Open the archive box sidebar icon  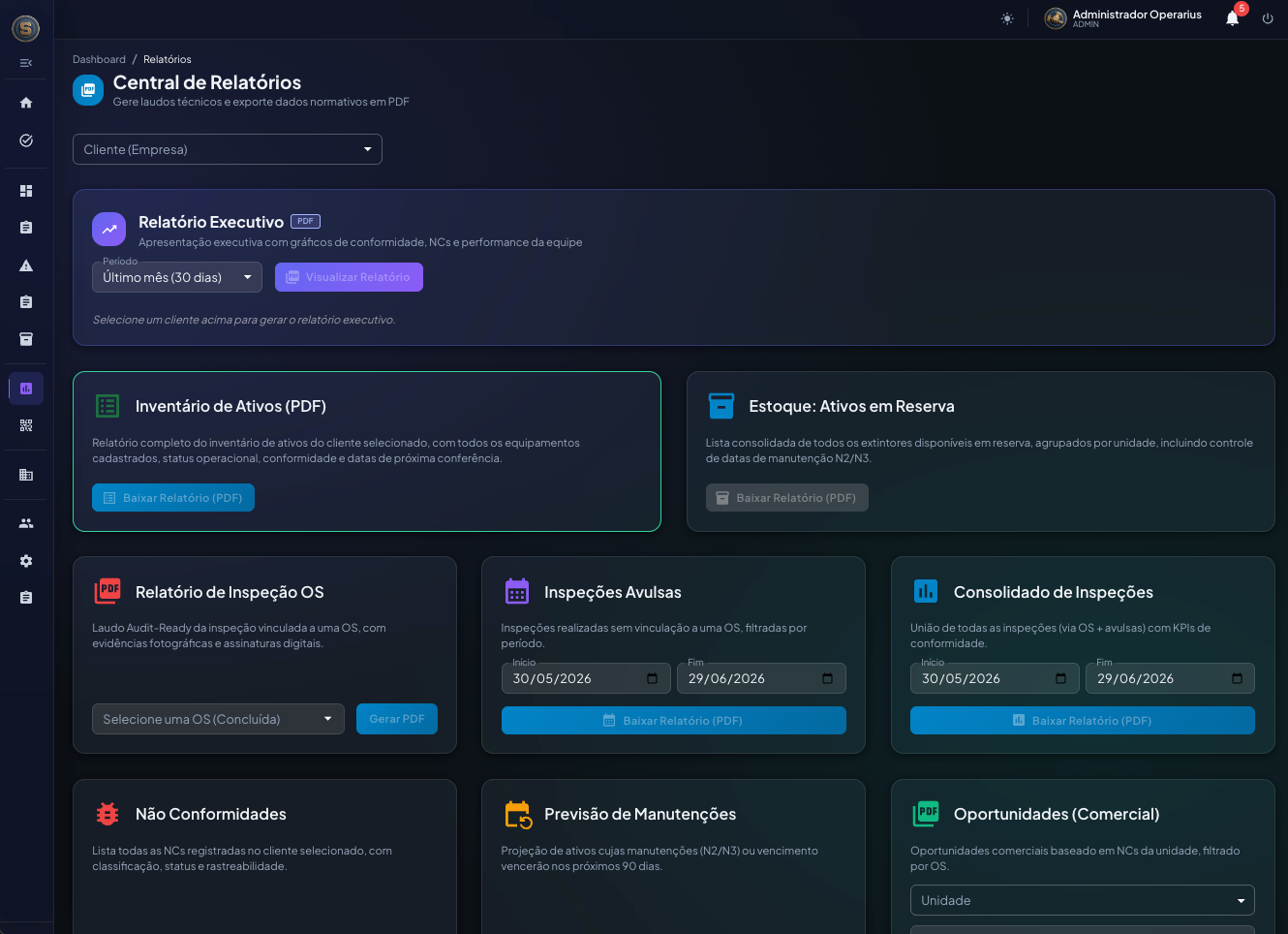point(26,339)
